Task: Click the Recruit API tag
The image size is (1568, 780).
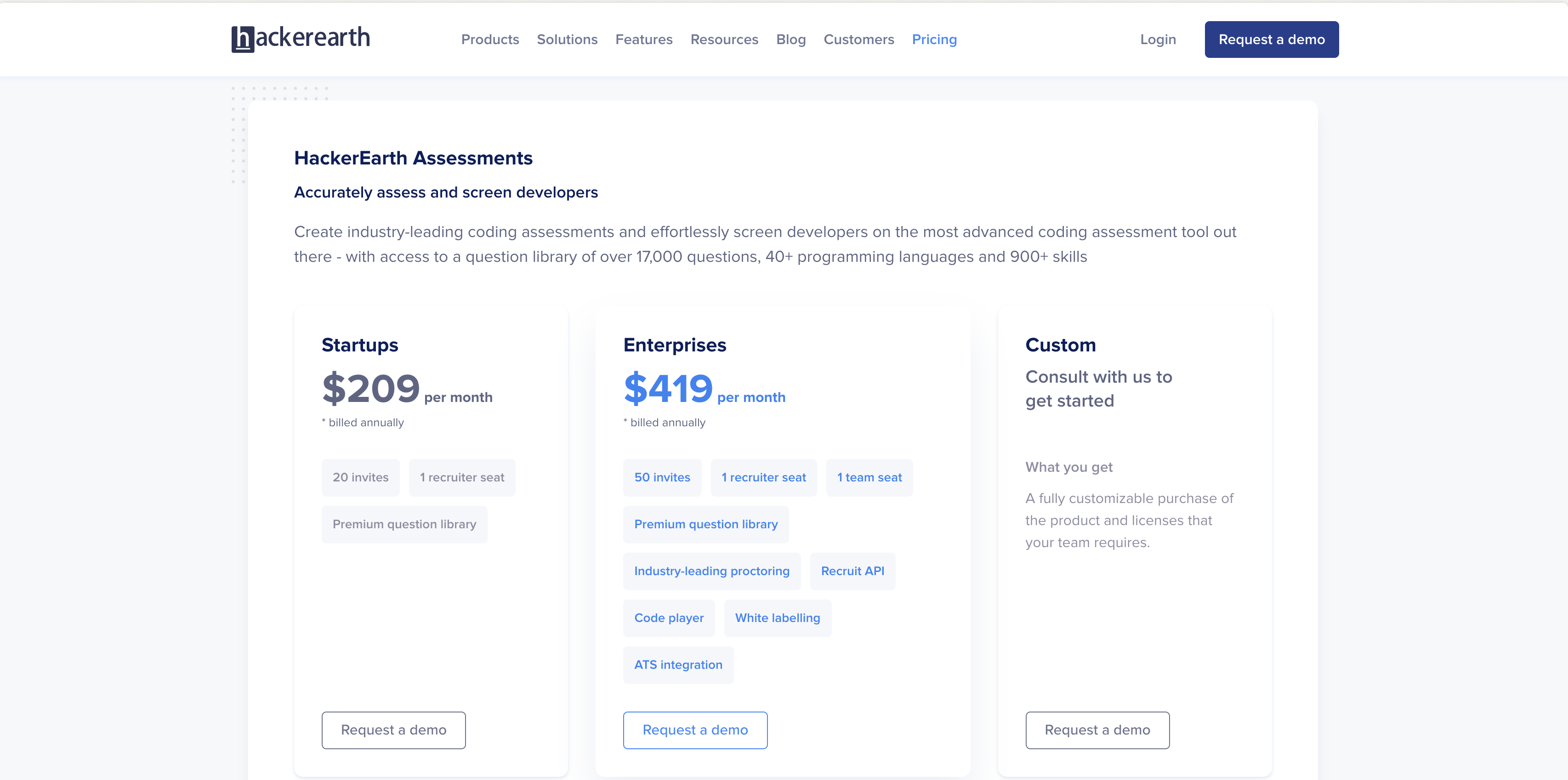Action: (x=852, y=571)
